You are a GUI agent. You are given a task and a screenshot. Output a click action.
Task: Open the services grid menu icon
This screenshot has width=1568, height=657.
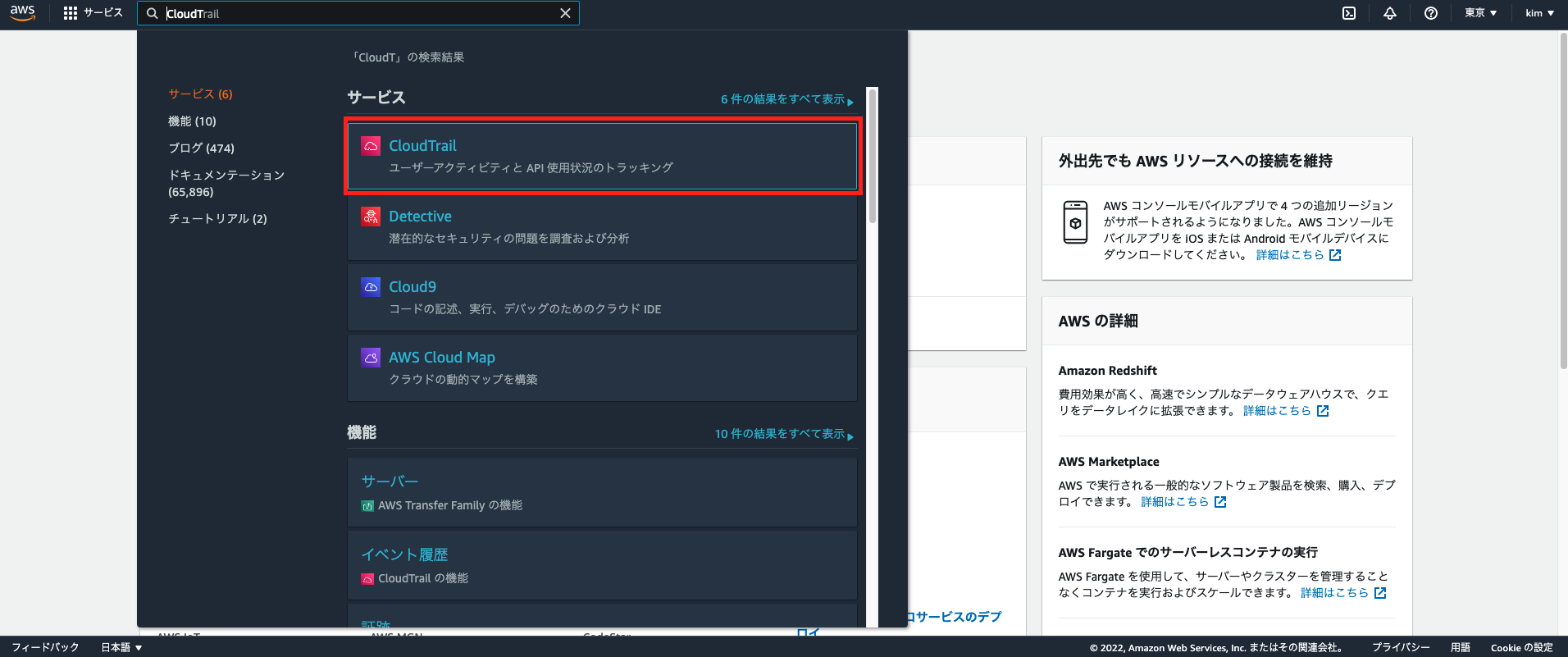(71, 13)
